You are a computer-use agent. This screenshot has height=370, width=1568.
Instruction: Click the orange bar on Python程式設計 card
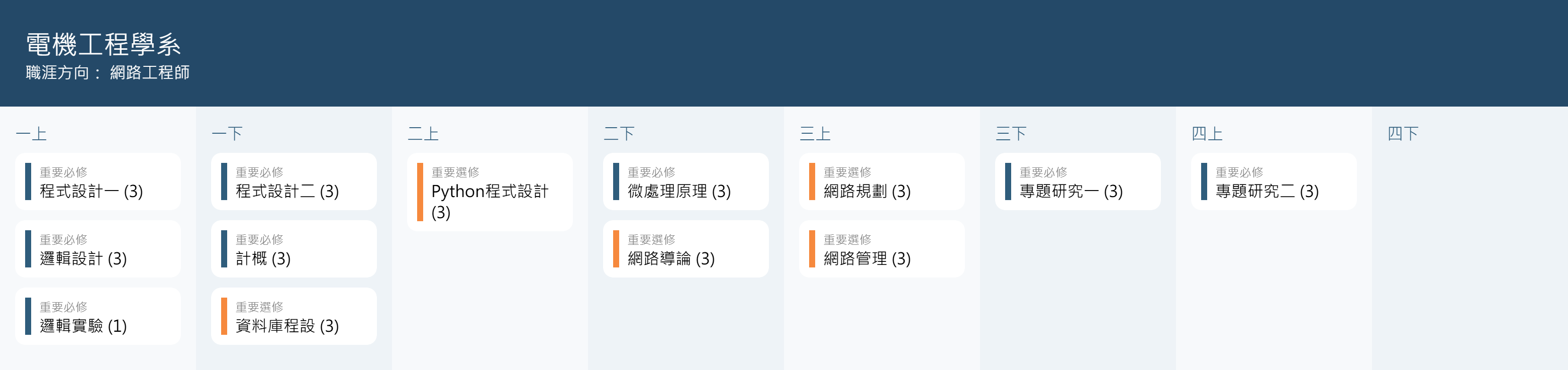click(x=420, y=193)
